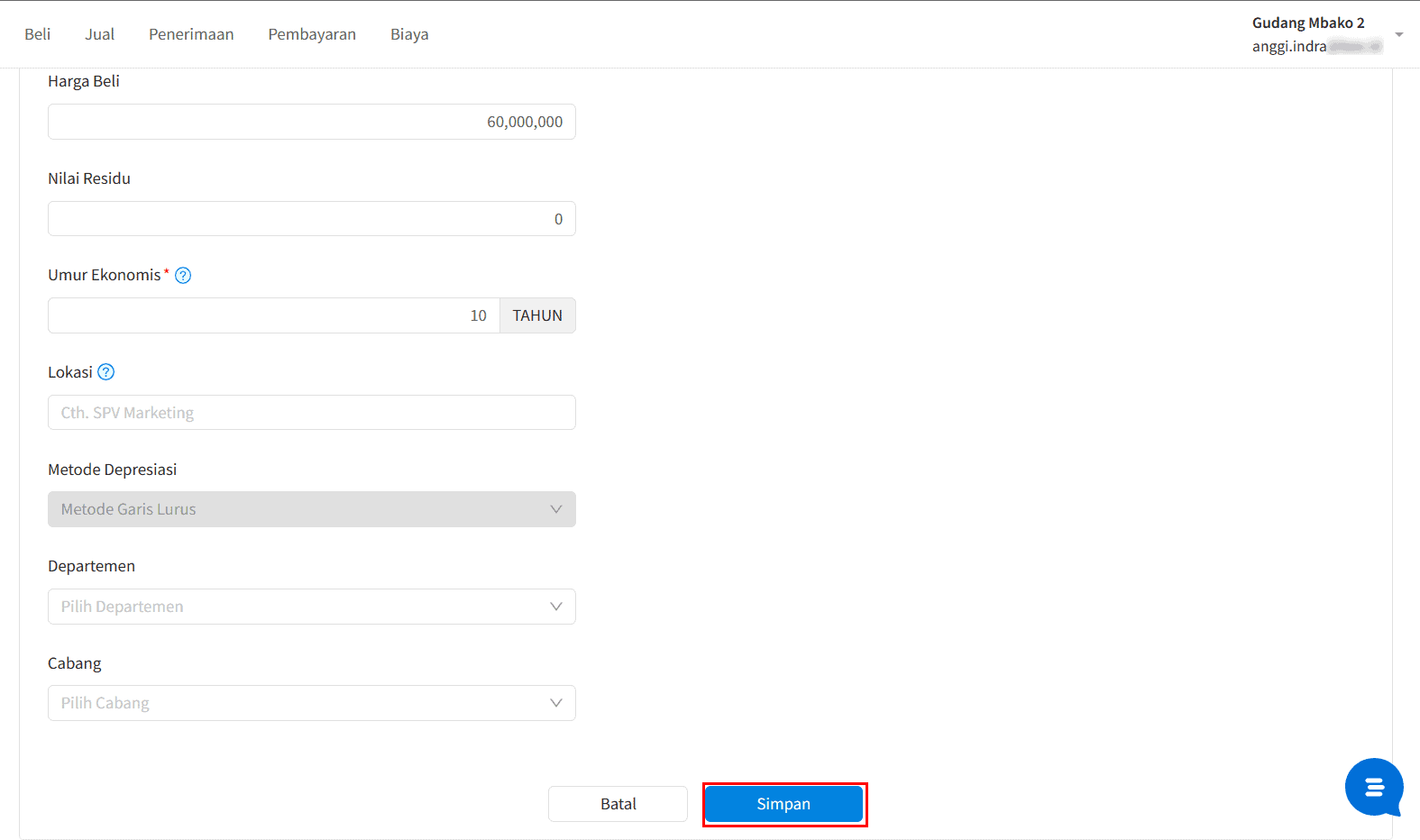
Task: Open the Pilih Departemen dropdown
Action: (312, 607)
